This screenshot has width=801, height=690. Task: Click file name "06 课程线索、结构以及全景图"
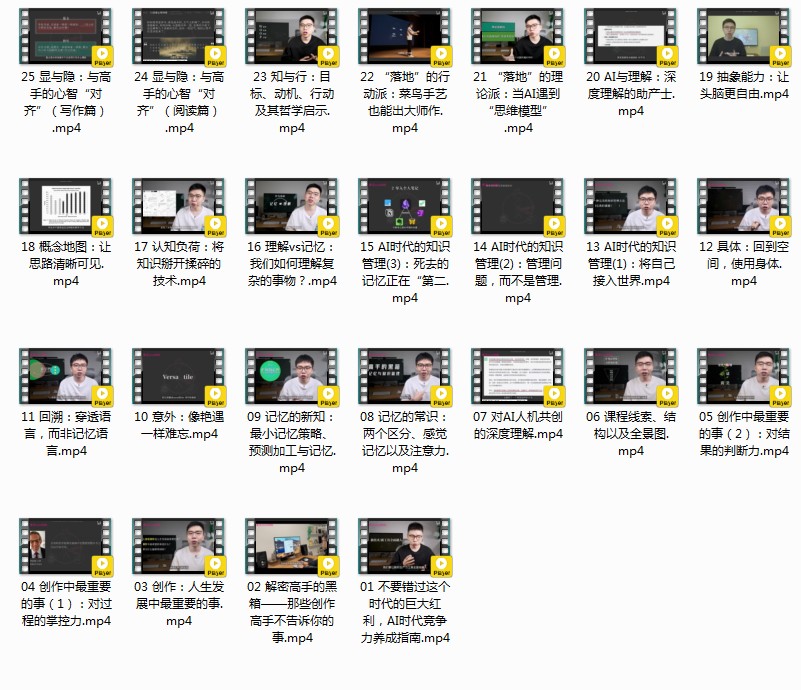point(631,434)
